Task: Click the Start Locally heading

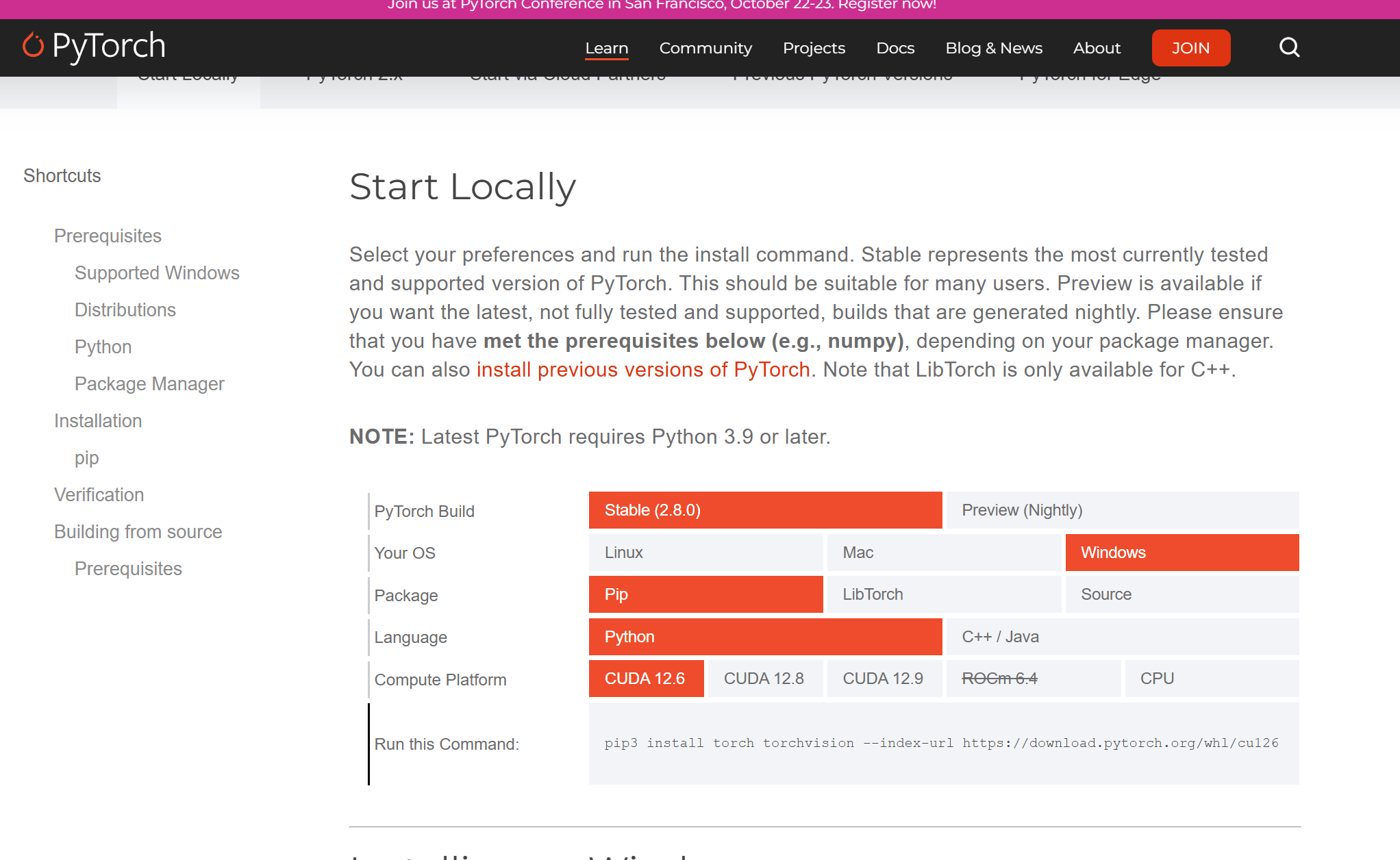Action: point(463,187)
